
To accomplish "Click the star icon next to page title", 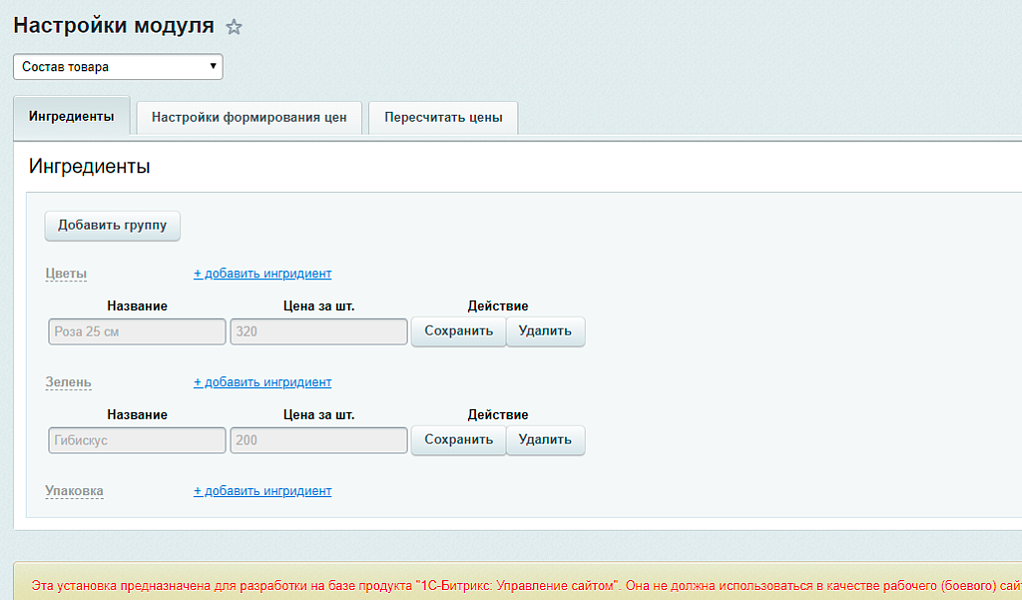I will point(234,27).
